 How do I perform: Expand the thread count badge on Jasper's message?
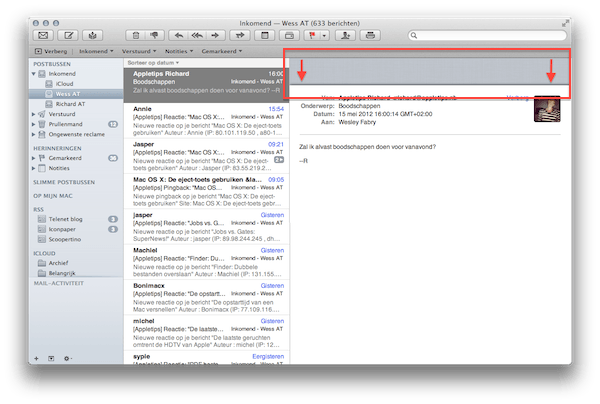click(x=279, y=160)
